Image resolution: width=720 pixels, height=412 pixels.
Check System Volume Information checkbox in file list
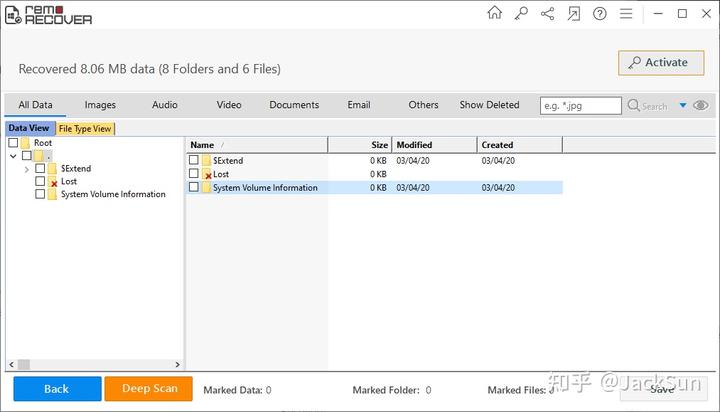point(194,187)
